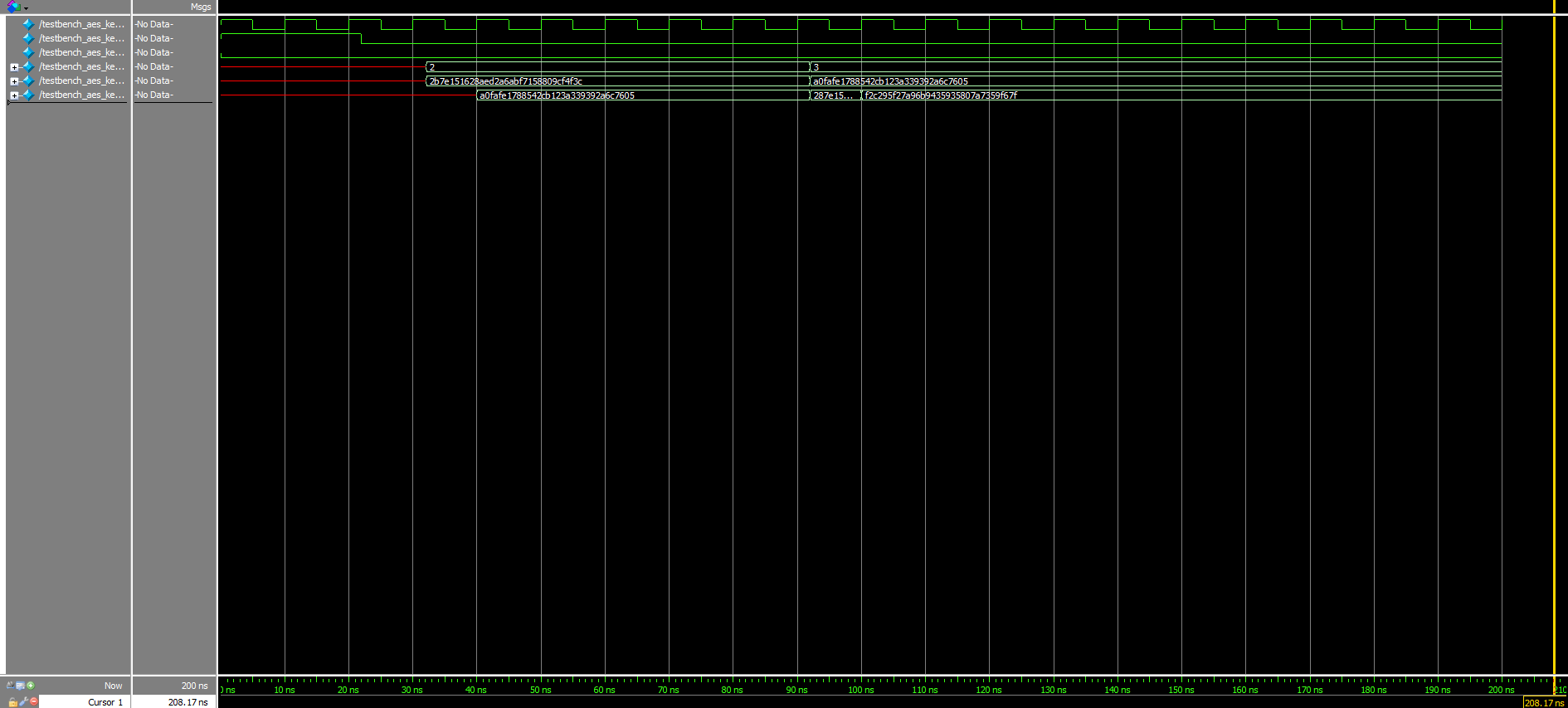
Task: Click the yellow 208.17 ns cursor time tag
Action: (x=1543, y=703)
